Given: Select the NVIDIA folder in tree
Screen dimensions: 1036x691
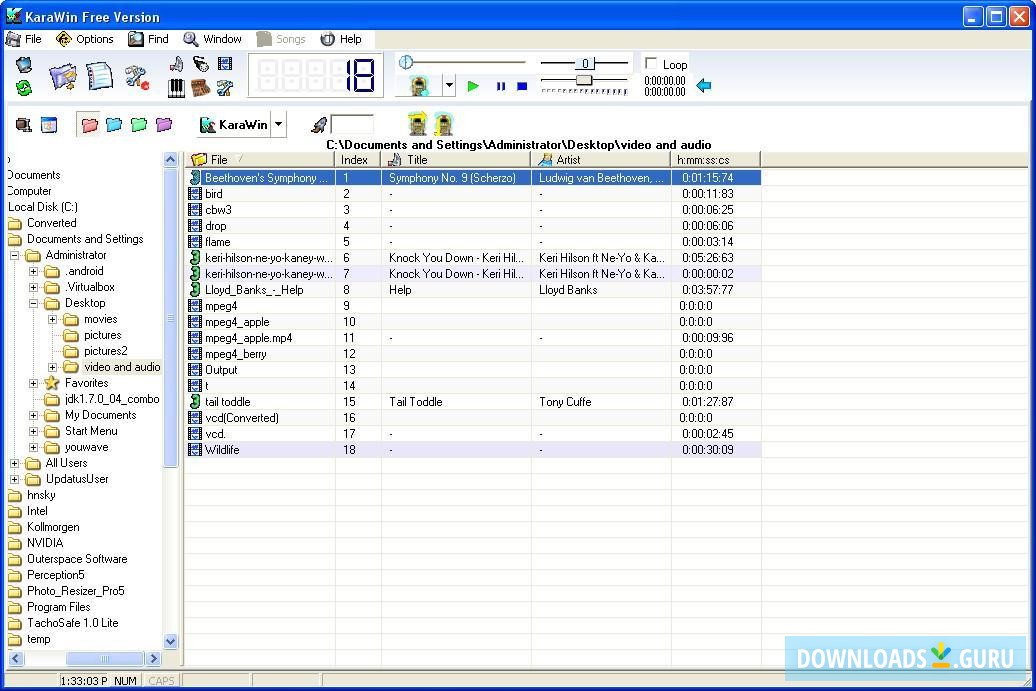Looking at the screenshot, I should tap(45, 543).
